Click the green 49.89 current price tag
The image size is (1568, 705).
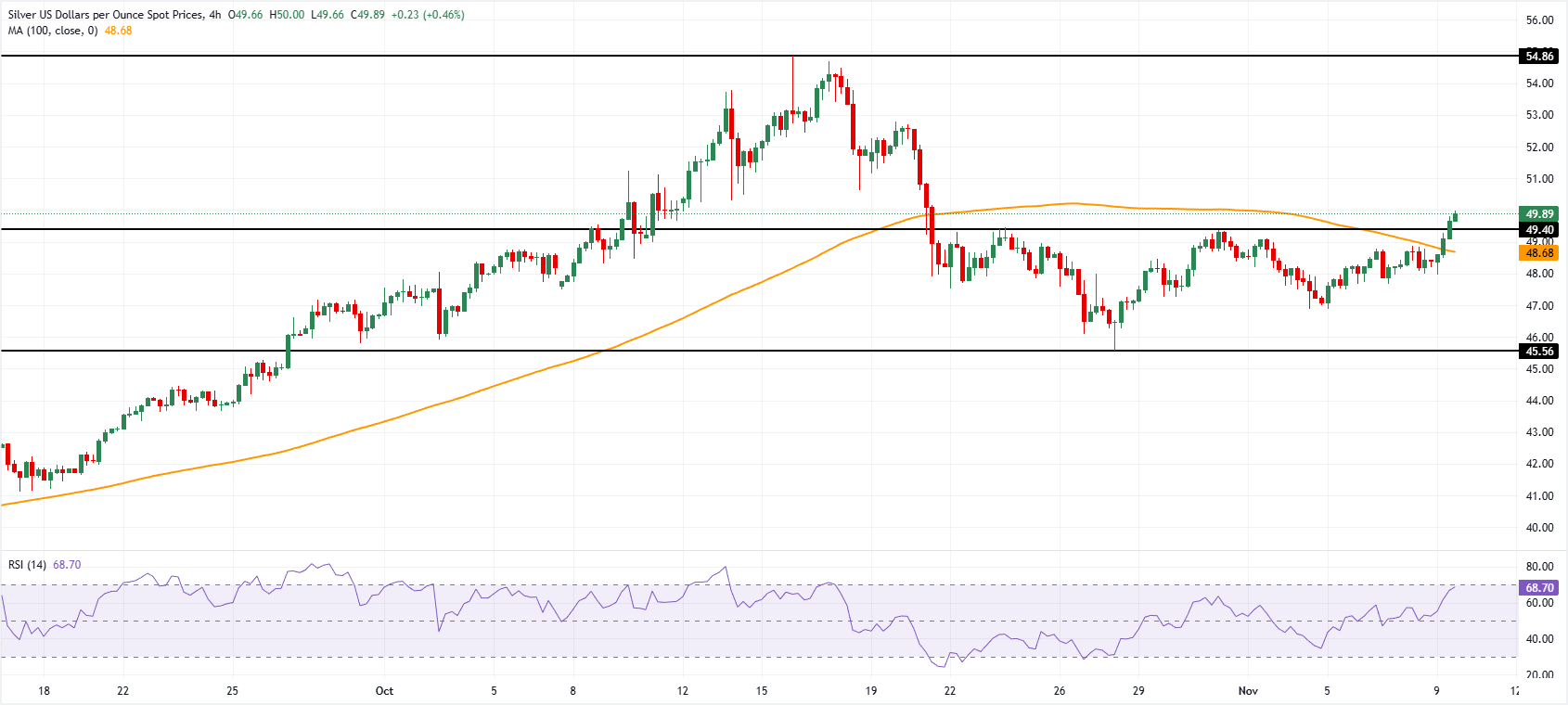coord(1539,214)
